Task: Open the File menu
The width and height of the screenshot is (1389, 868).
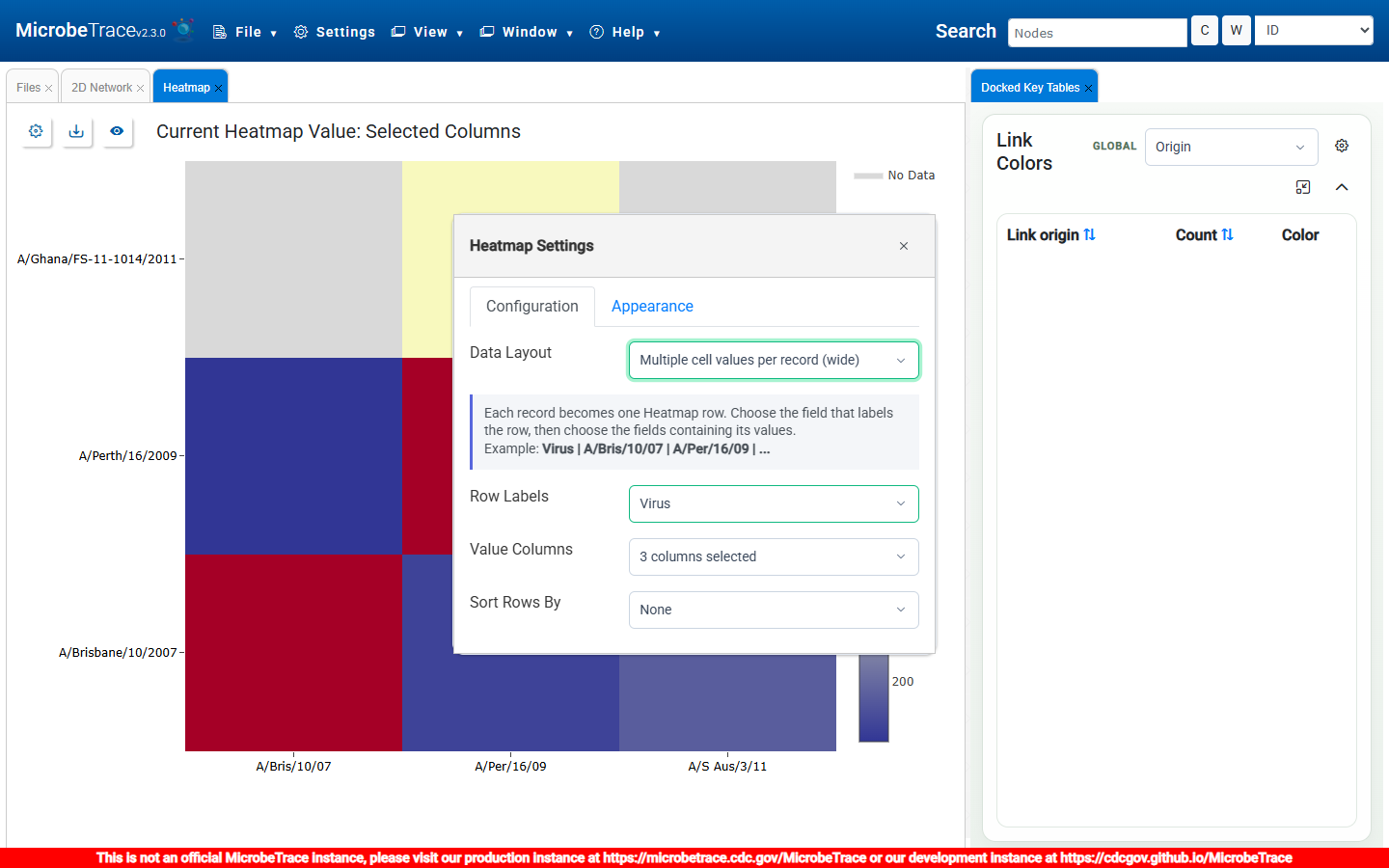Action: [x=245, y=32]
